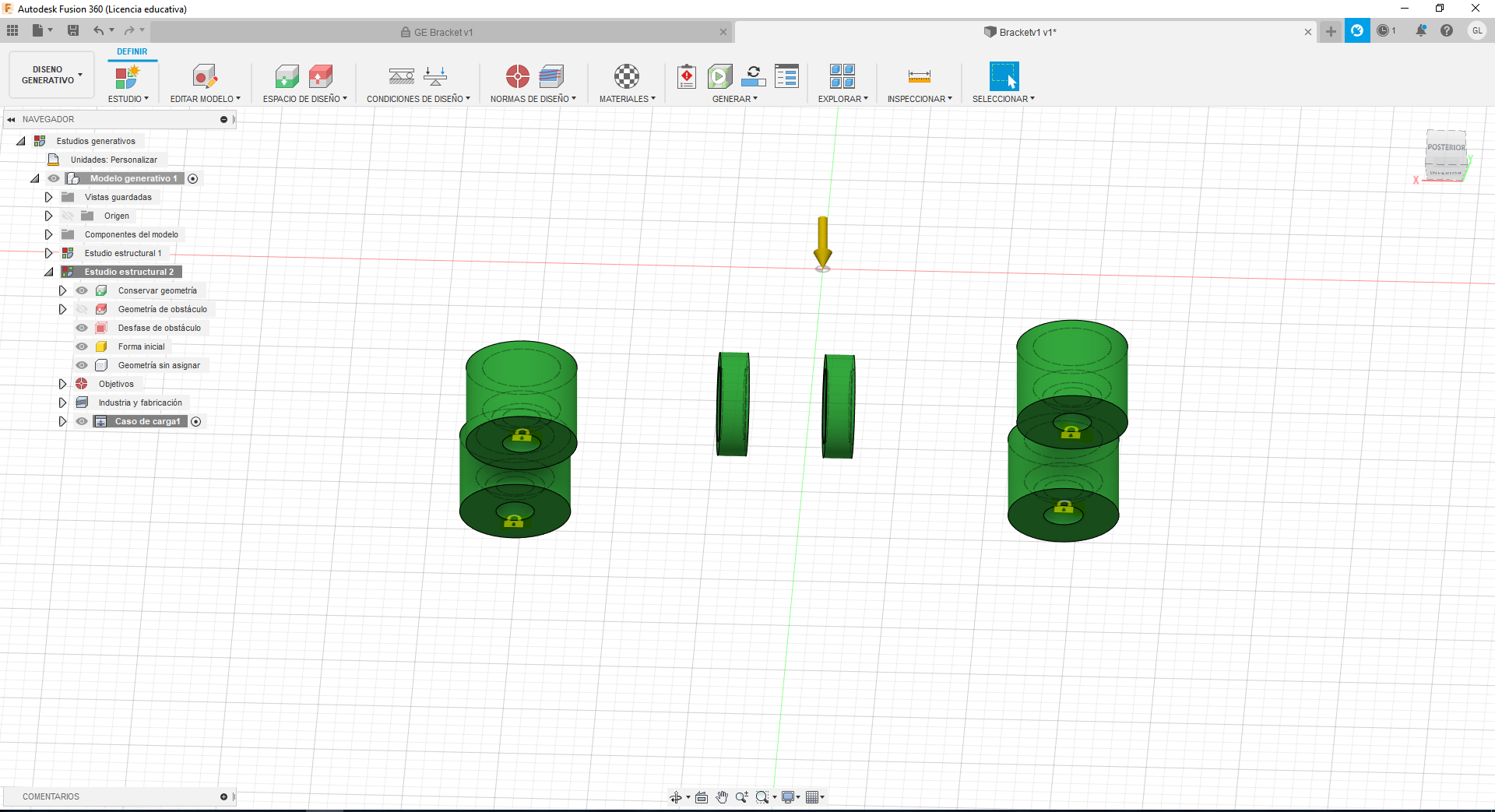Viewport: 1495px width, 812px height.
Task: Open the Objectives icon
Action: coord(518,76)
